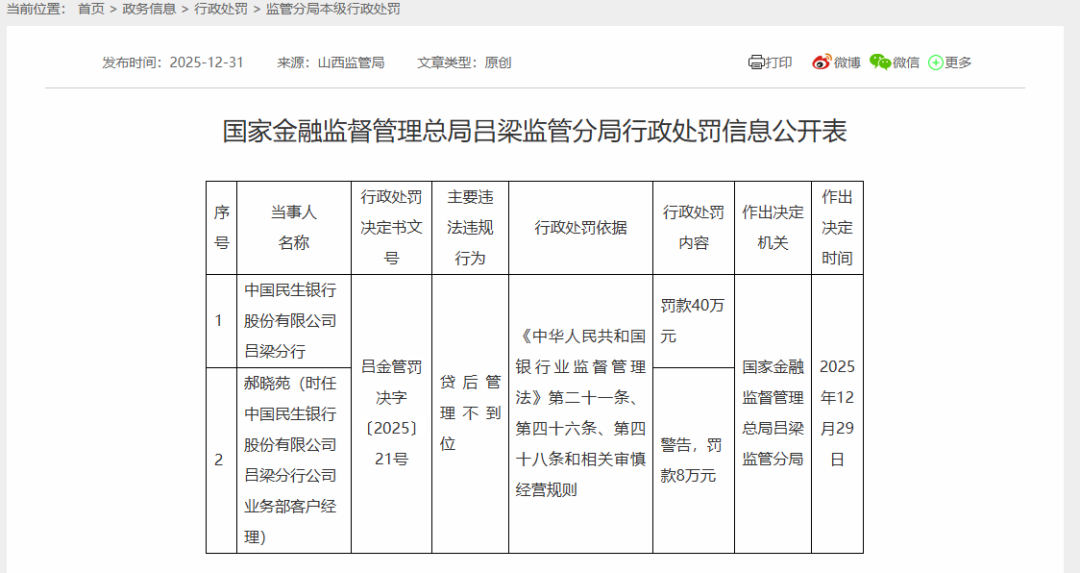This screenshot has width=1080, height=573.
Task: Click row number 2 cell
Action: [x=222, y=460]
